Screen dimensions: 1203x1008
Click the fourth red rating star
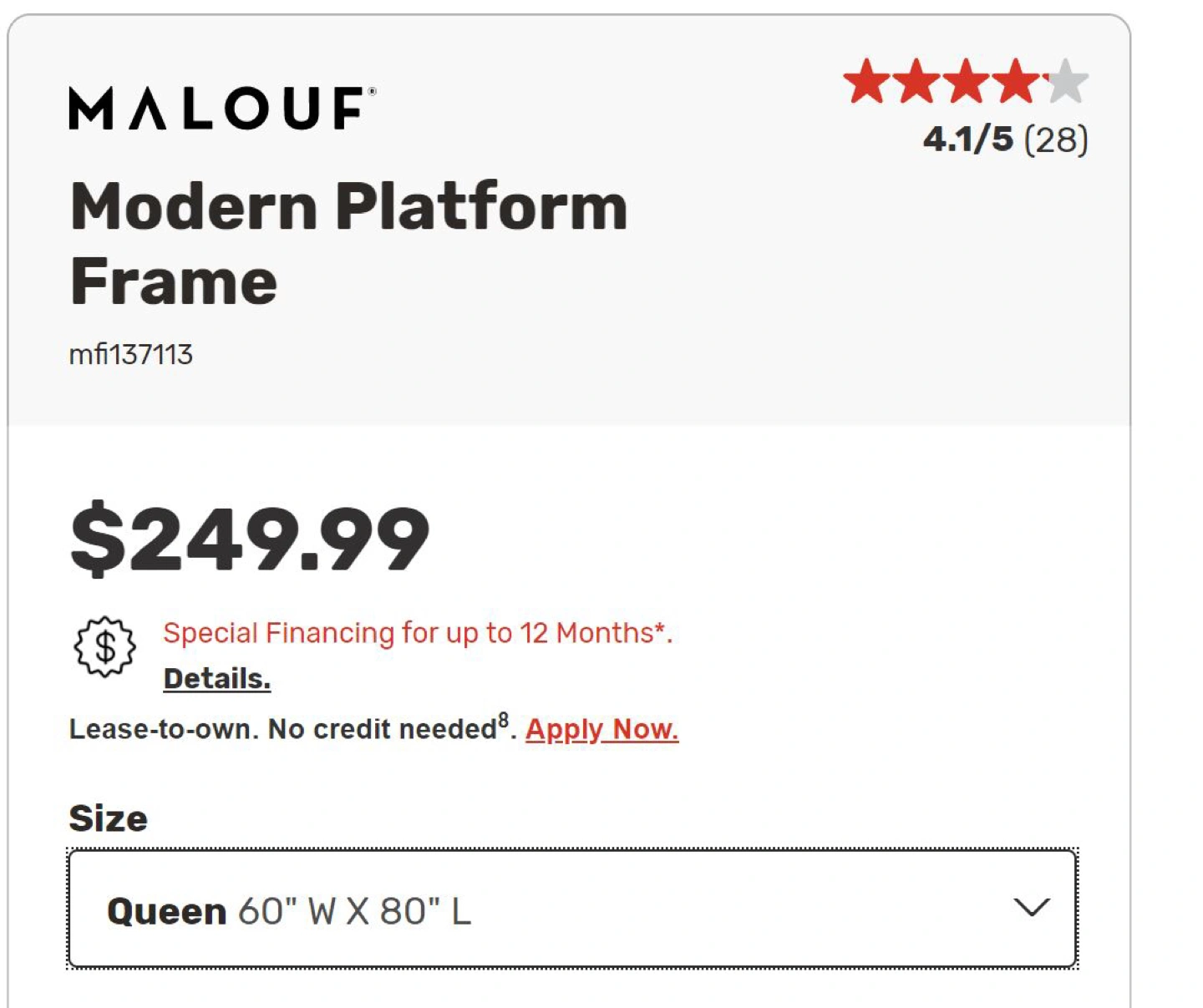point(1017,82)
